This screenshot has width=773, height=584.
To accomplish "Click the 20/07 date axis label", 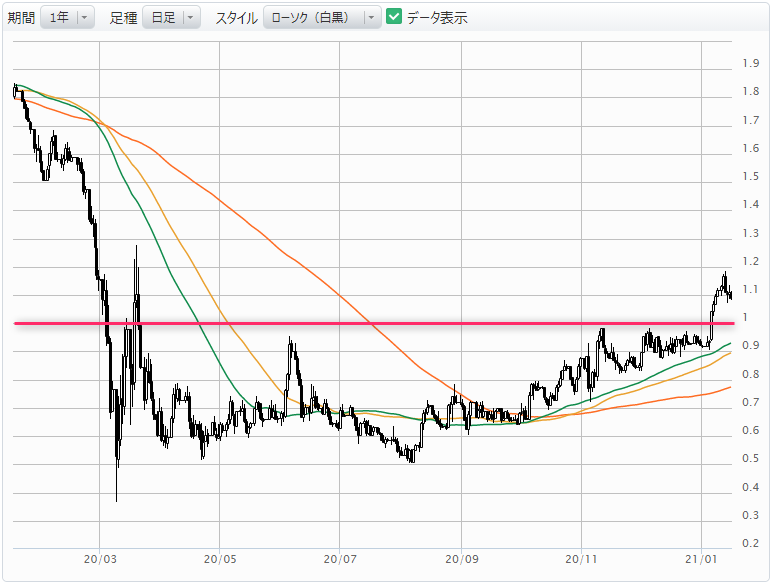I will 340,559.
